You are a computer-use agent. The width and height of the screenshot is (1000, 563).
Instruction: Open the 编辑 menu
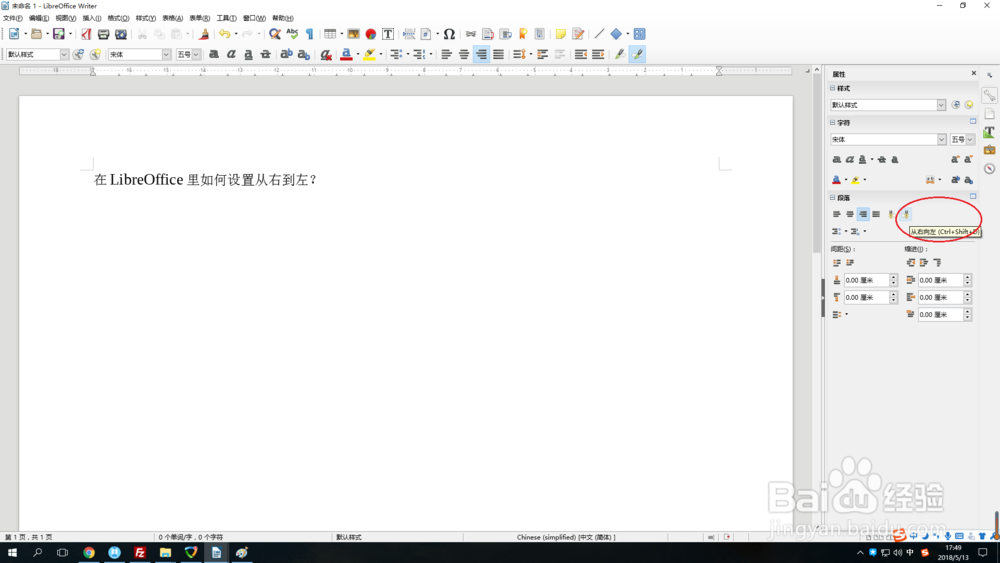(x=39, y=18)
